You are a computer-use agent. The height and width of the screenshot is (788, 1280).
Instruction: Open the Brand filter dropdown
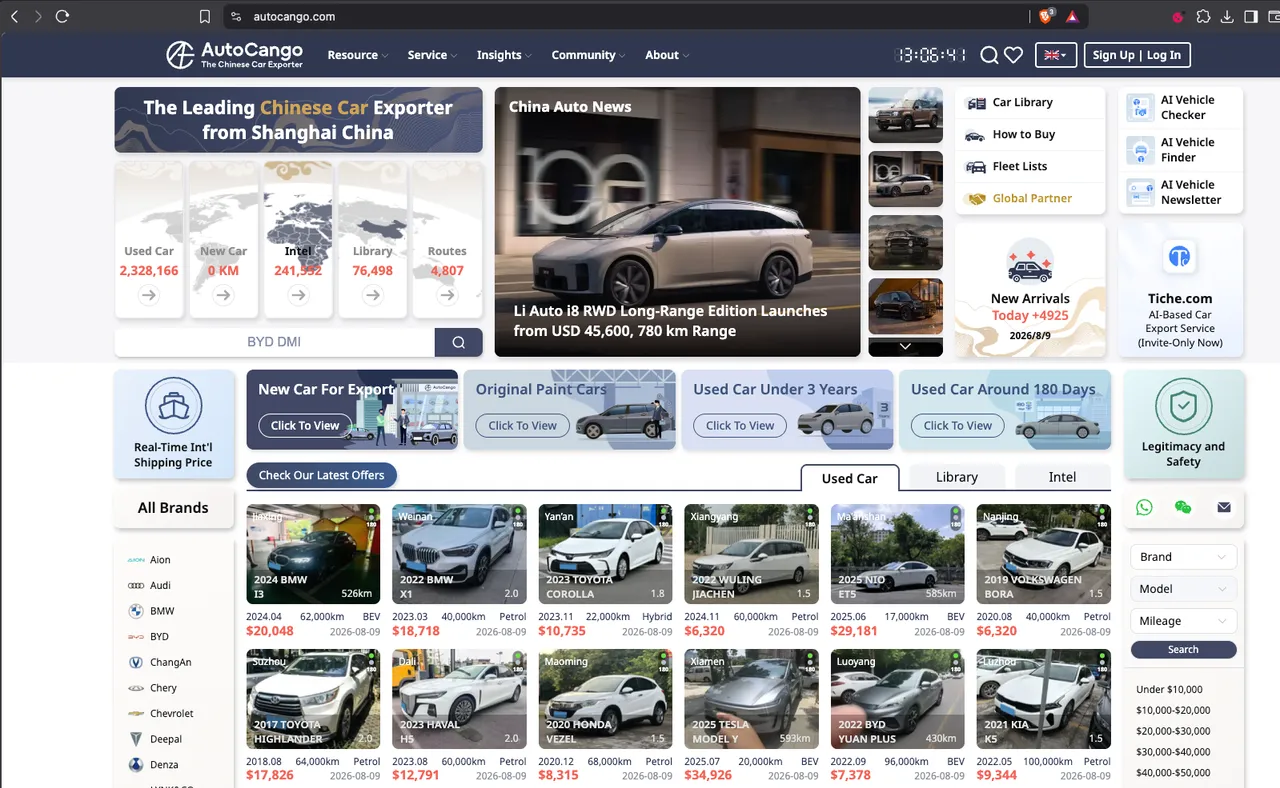pyautogui.click(x=1183, y=557)
